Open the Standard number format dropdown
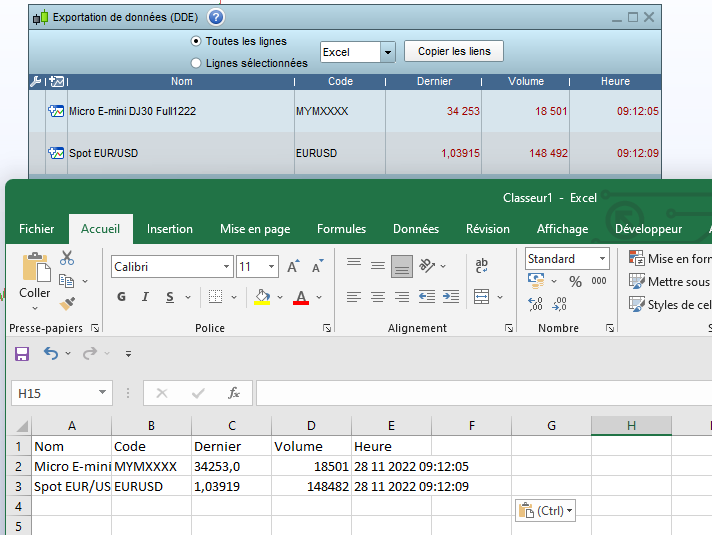The image size is (712, 535). click(603, 259)
